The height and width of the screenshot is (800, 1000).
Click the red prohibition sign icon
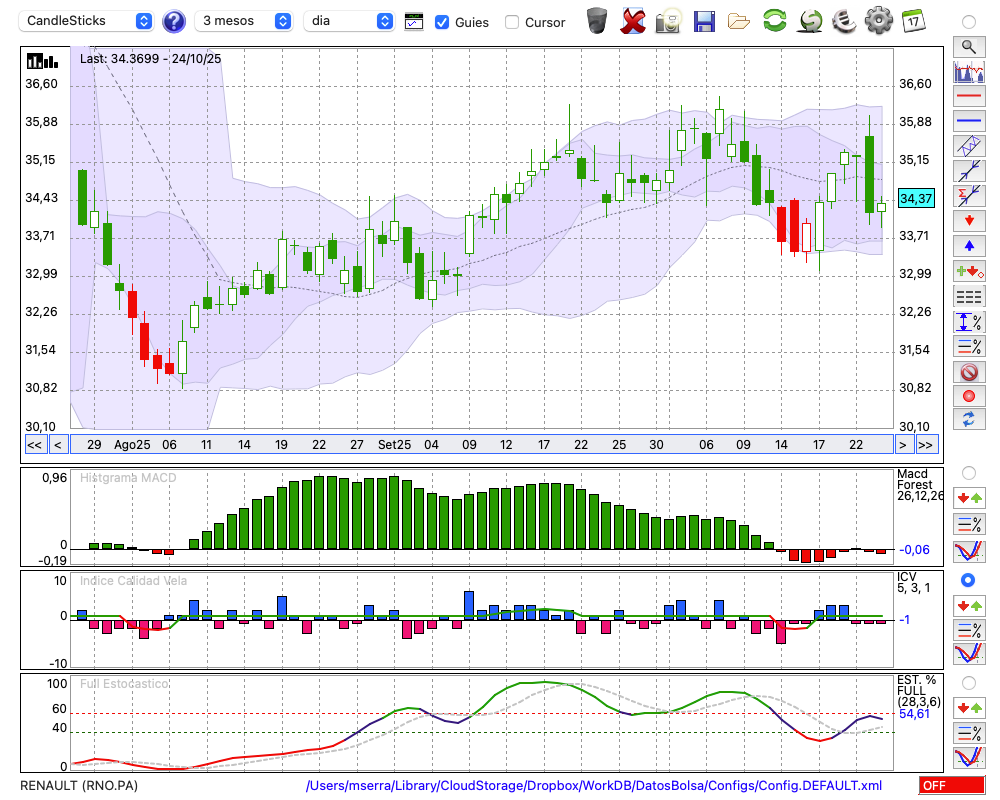pos(969,372)
